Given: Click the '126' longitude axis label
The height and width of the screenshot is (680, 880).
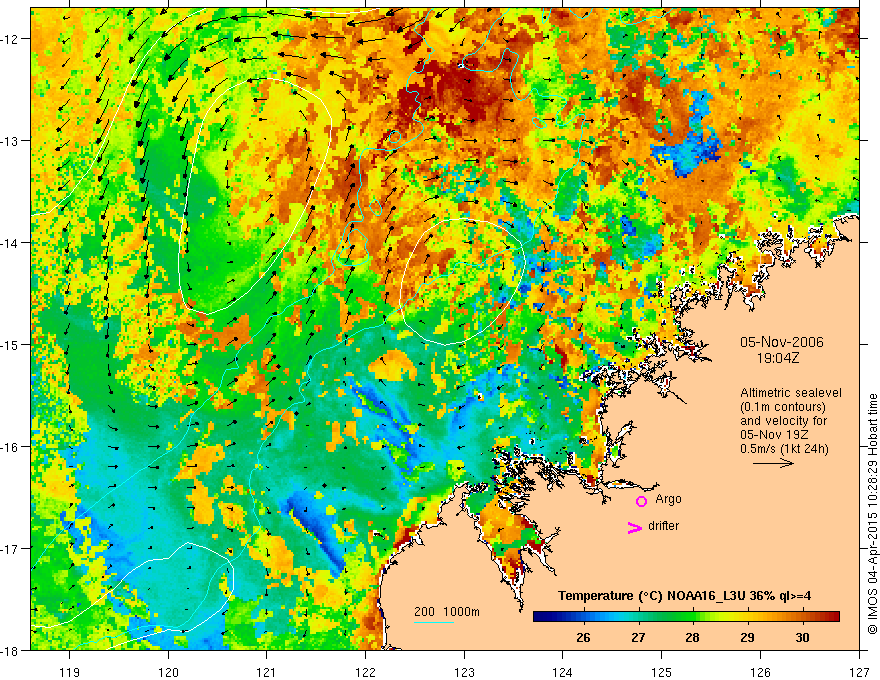Looking at the screenshot, I should (x=760, y=672).
